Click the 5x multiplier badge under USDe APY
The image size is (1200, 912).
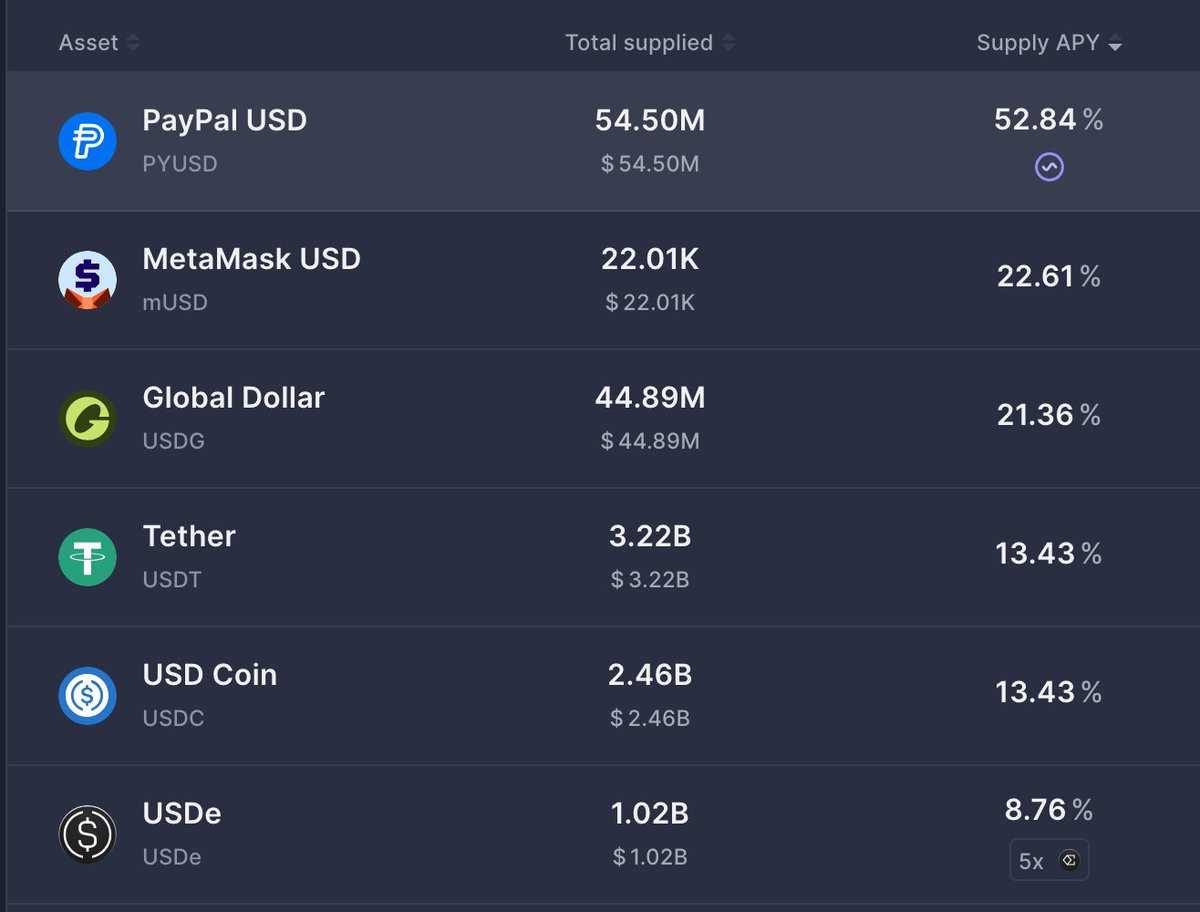pos(1049,860)
